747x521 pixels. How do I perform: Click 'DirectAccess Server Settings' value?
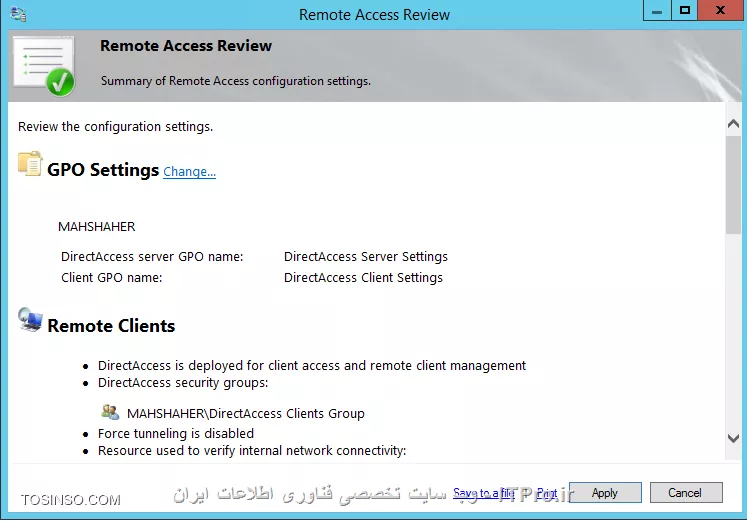[x=366, y=257]
